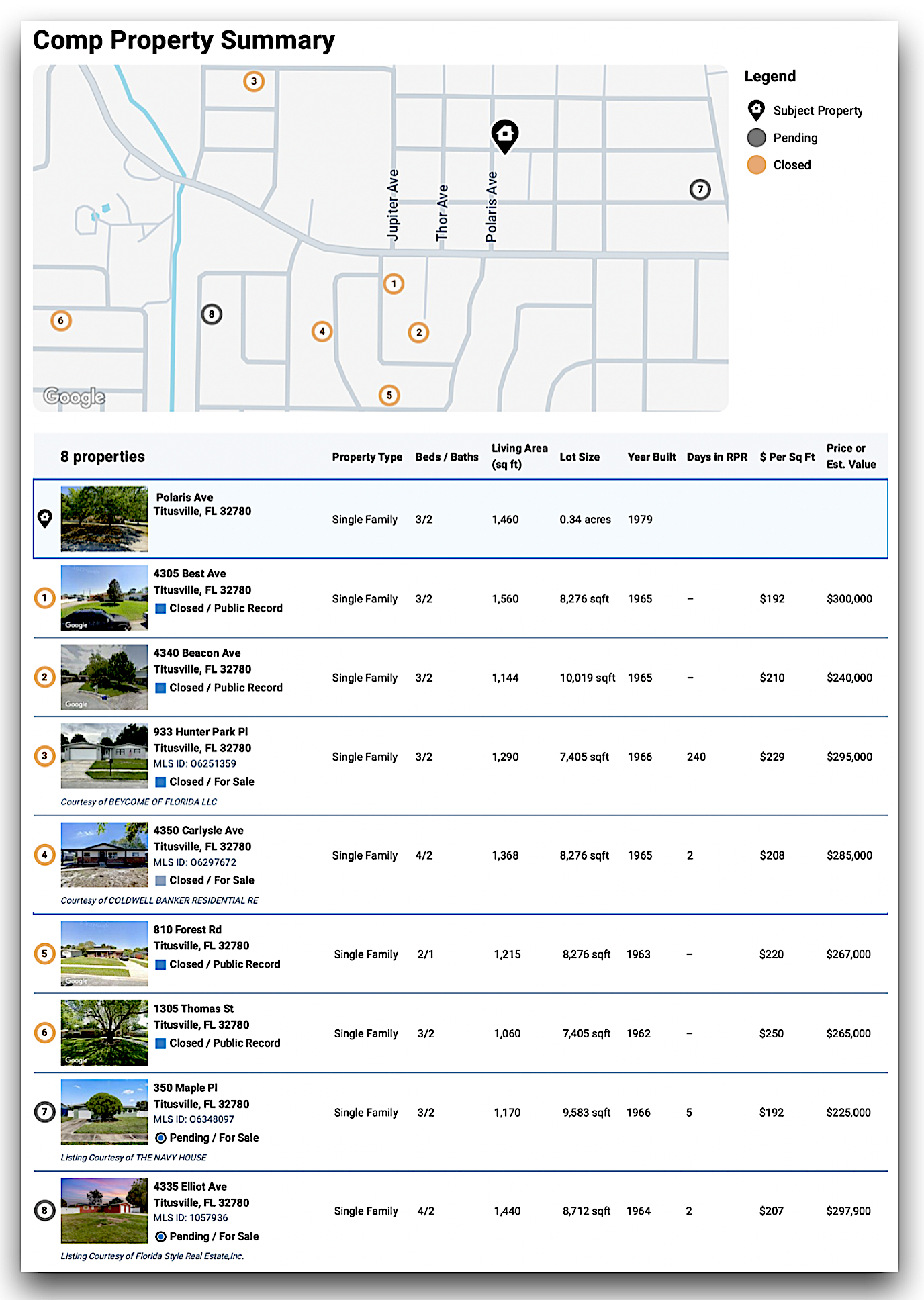Click blue status square for 4305 Best Ave

(160, 608)
